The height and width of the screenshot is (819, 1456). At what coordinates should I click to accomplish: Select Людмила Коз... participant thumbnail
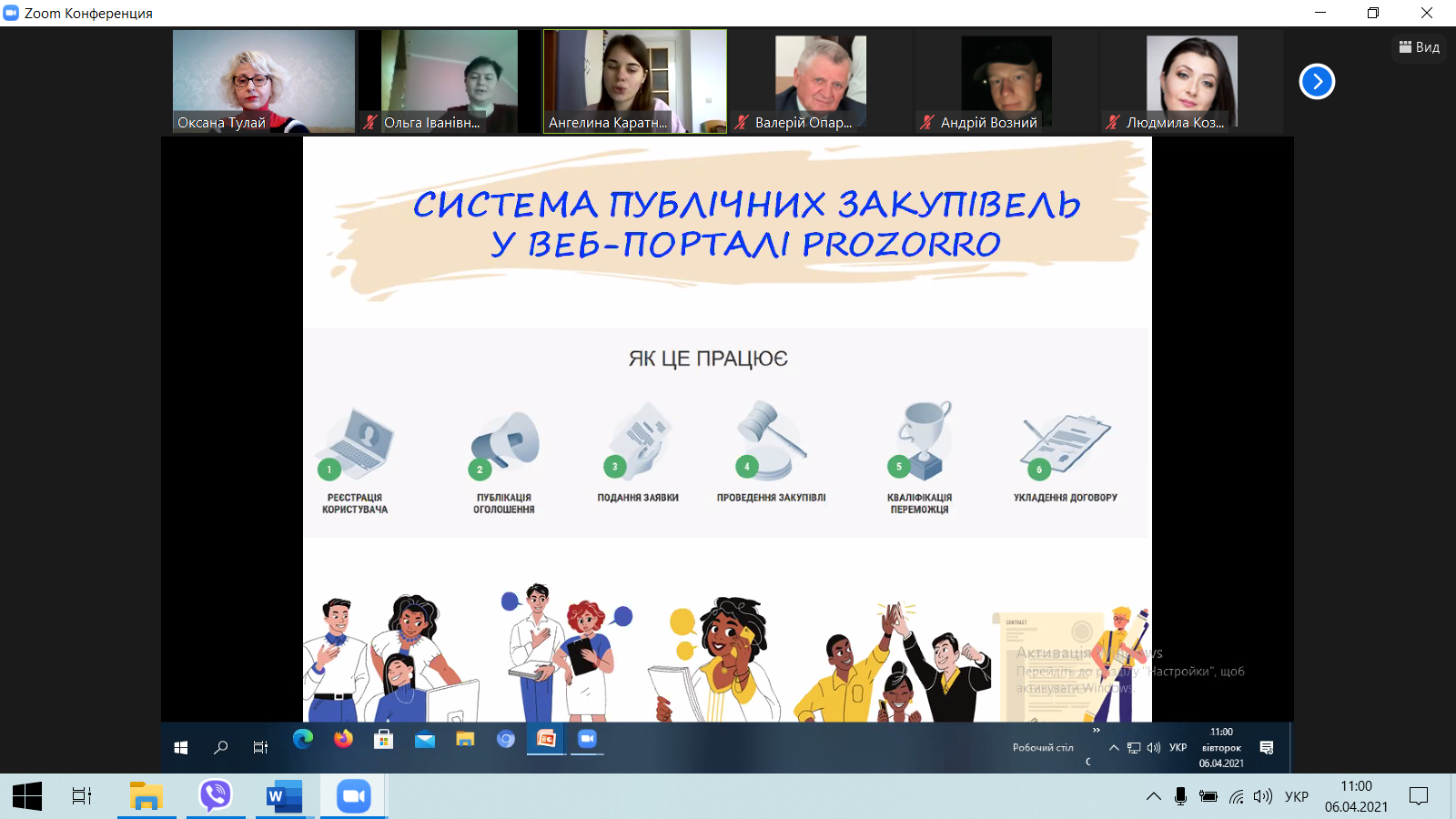point(1192,81)
